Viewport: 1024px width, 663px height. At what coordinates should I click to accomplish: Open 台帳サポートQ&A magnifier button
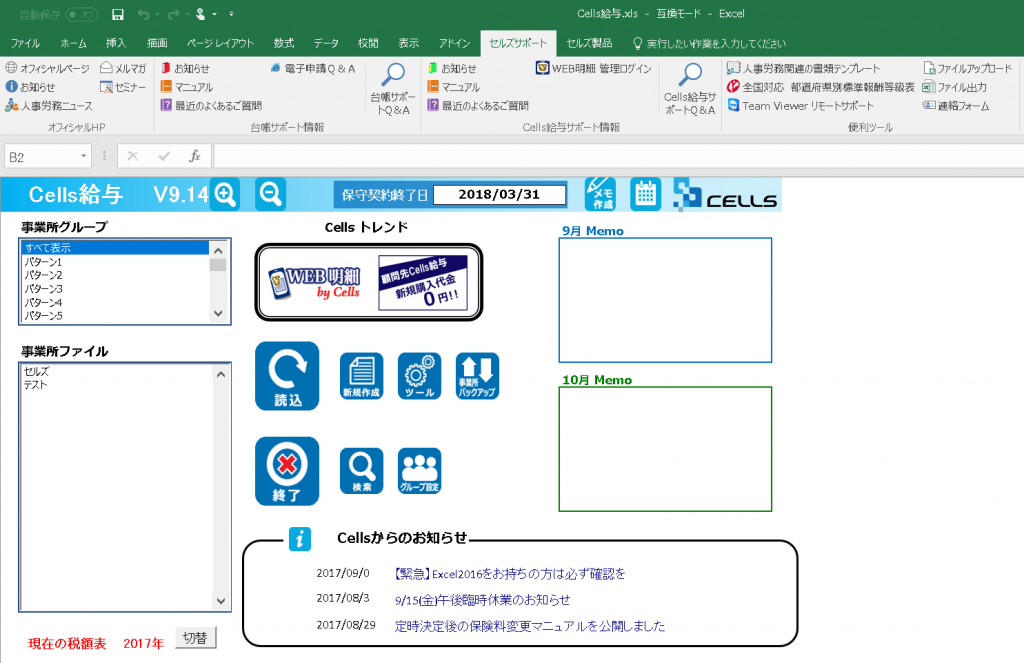393,89
